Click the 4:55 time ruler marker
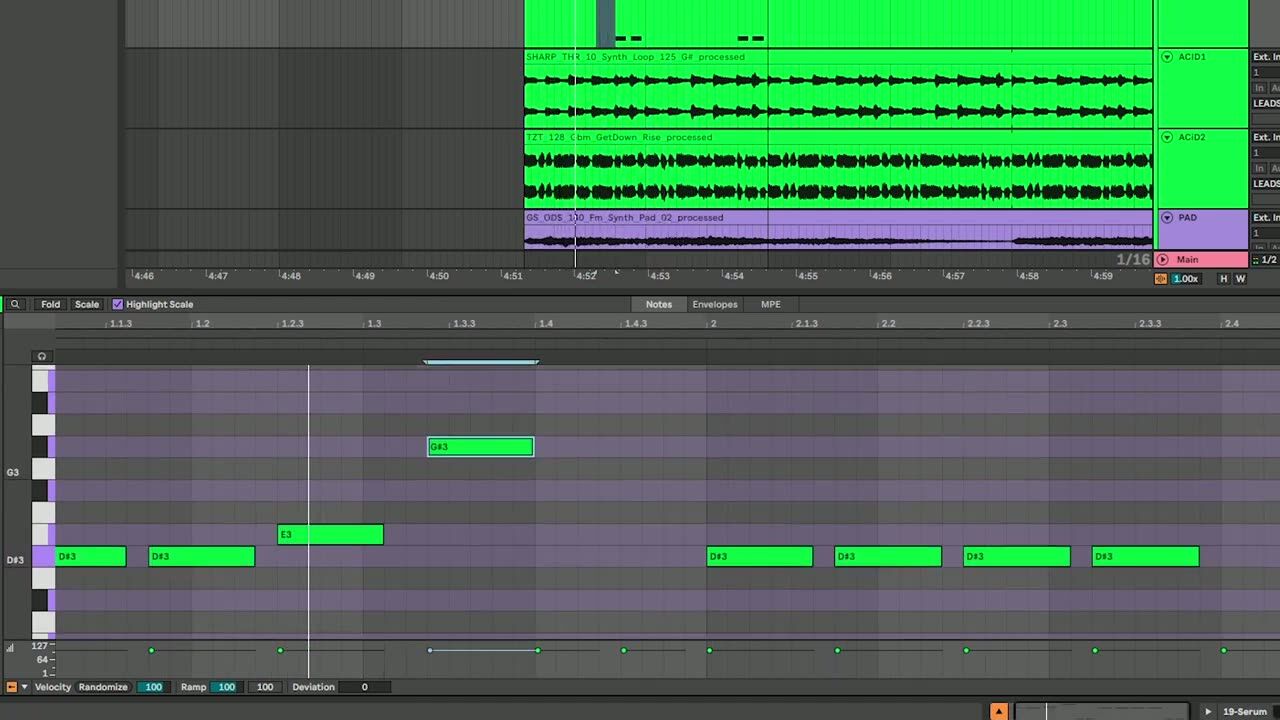1280x720 pixels. coord(807,276)
